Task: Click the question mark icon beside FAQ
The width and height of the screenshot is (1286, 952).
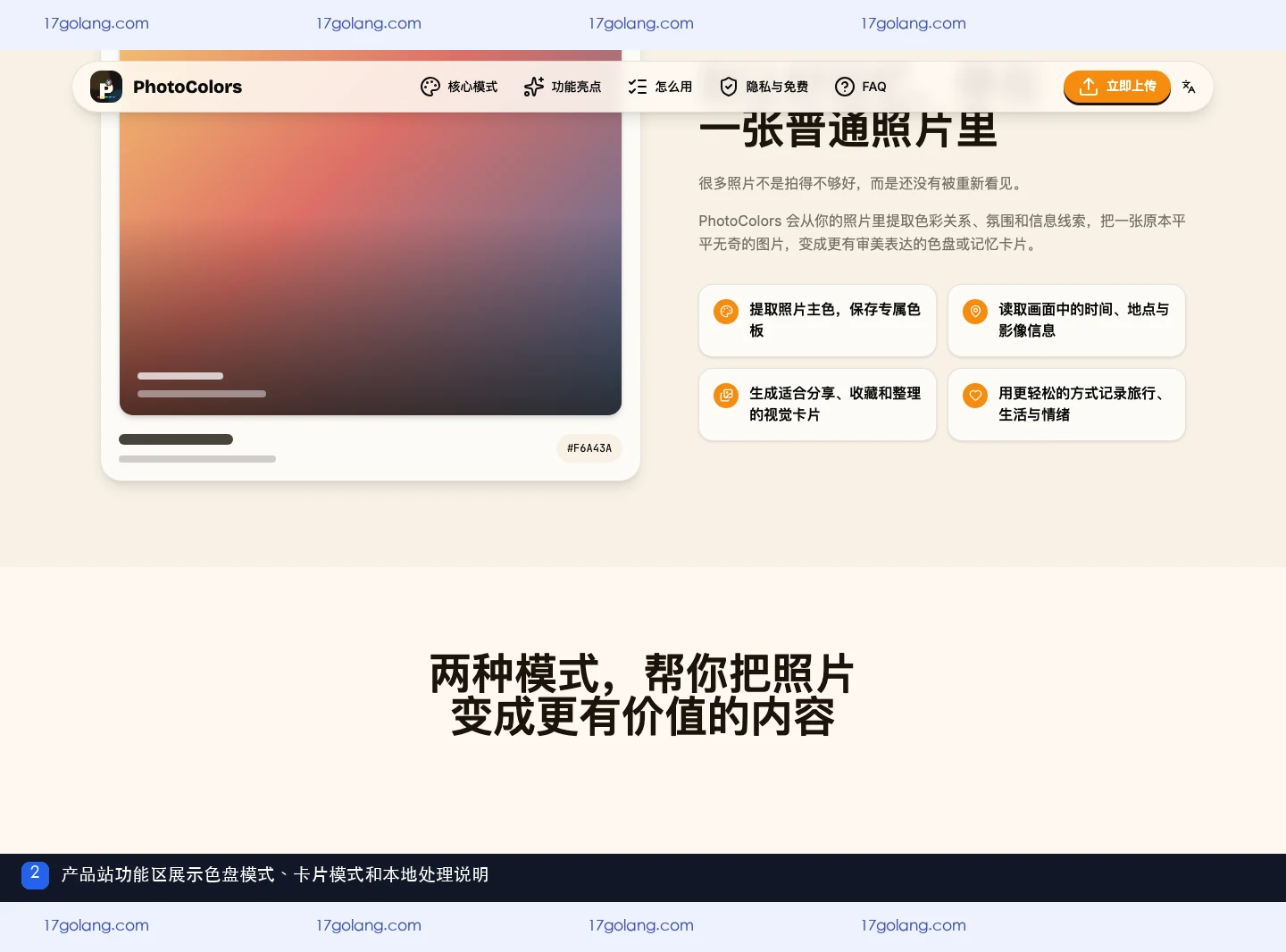Action: [x=845, y=87]
